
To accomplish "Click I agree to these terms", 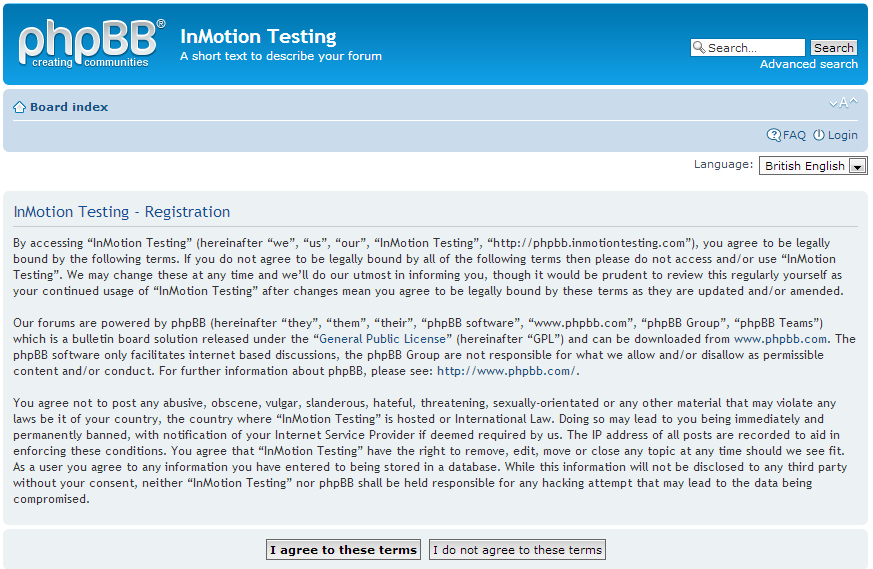I will pyautogui.click(x=343, y=550).
